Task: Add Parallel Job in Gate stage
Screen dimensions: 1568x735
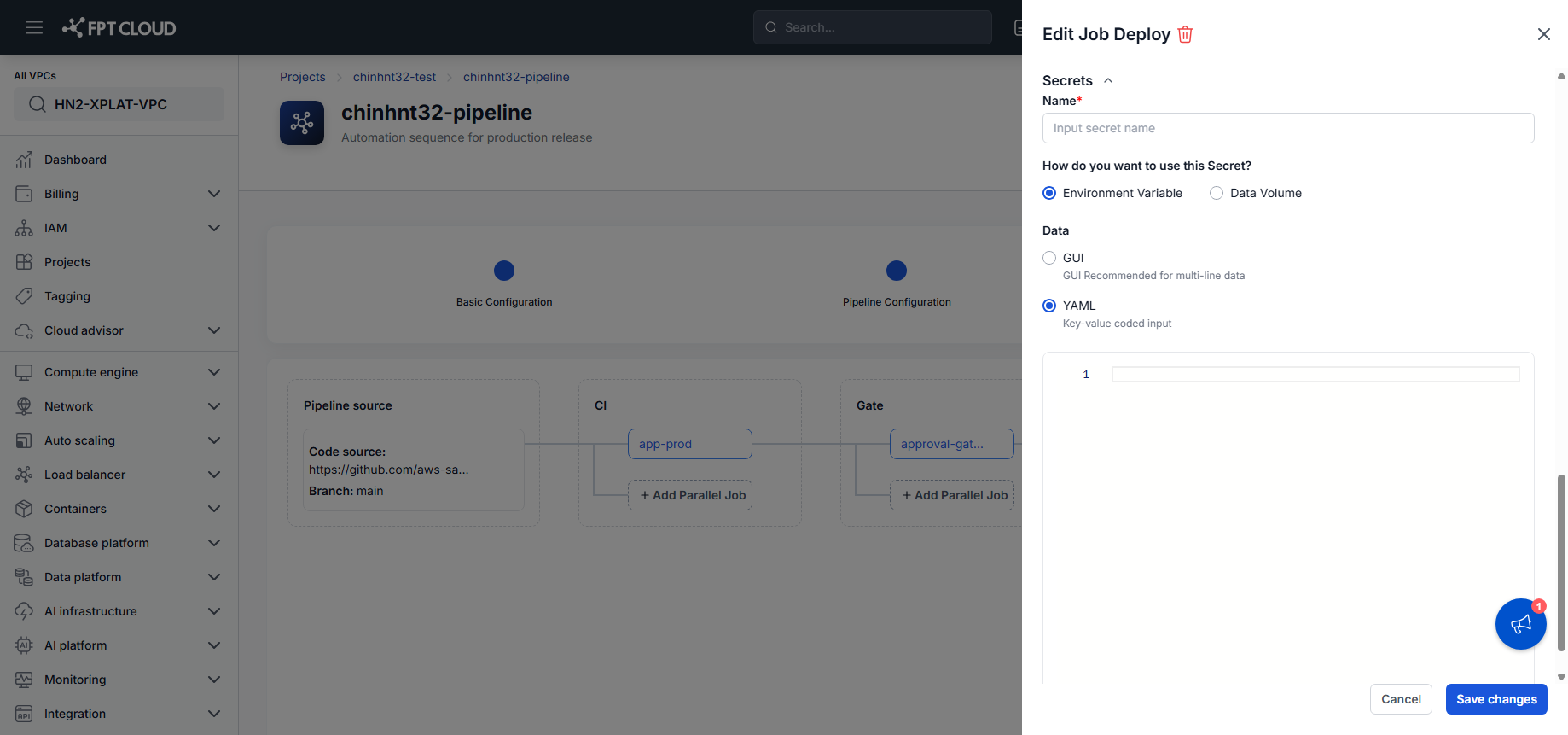Action: (952, 495)
